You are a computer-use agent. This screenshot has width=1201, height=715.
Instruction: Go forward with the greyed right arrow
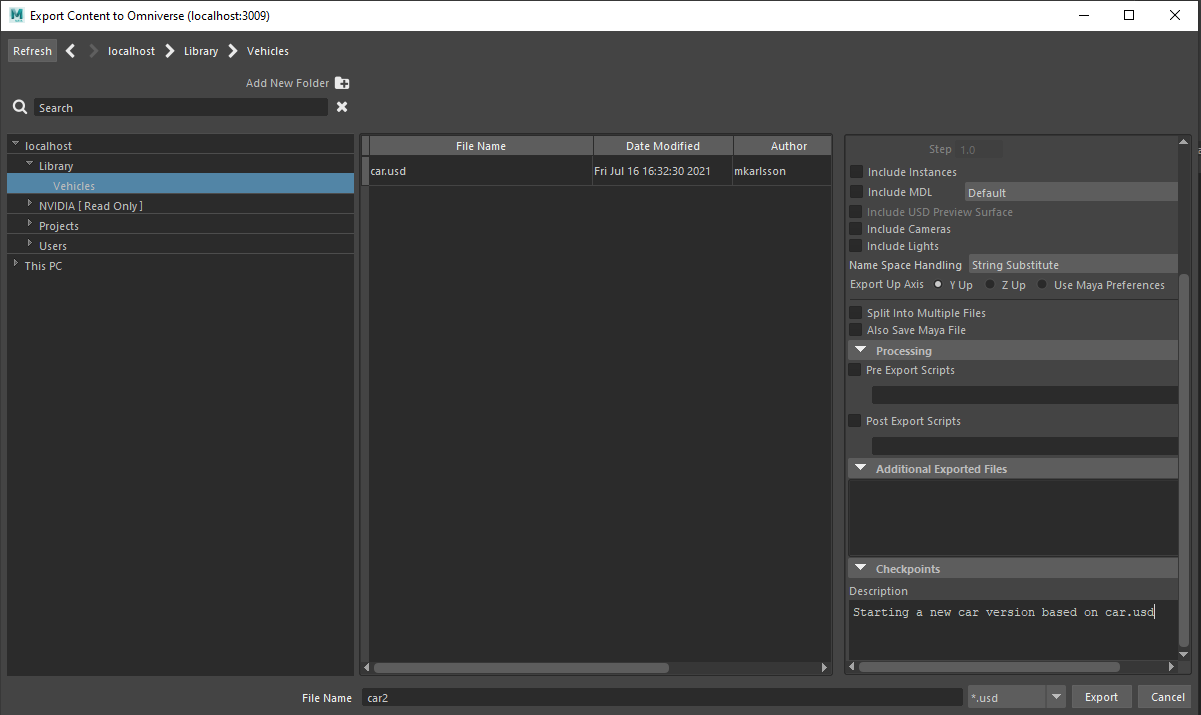tap(93, 51)
